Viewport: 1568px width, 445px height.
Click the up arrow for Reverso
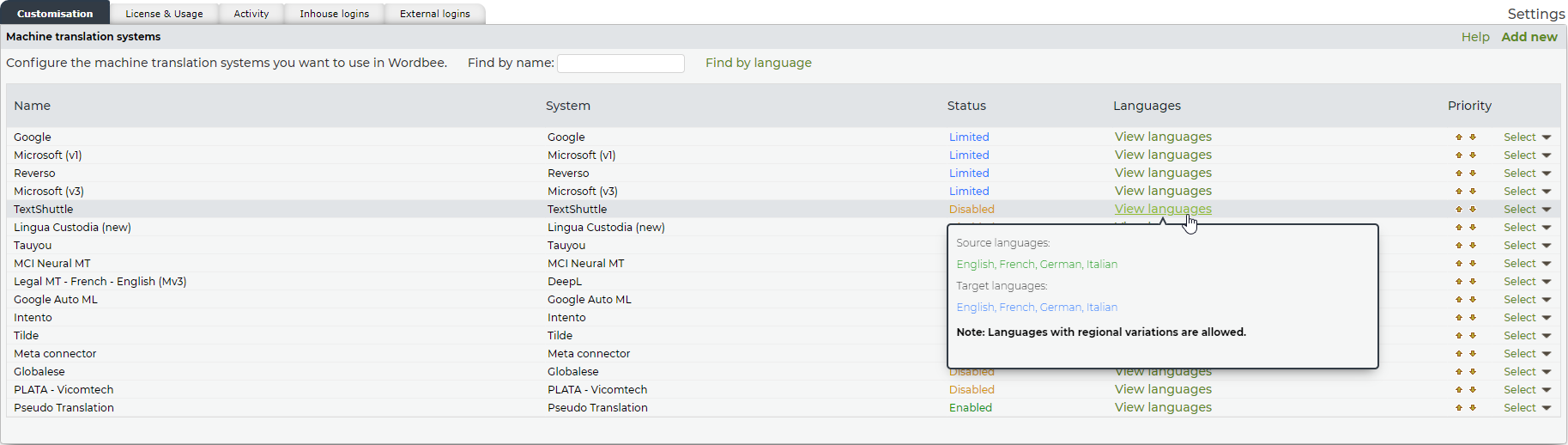coord(1458,174)
